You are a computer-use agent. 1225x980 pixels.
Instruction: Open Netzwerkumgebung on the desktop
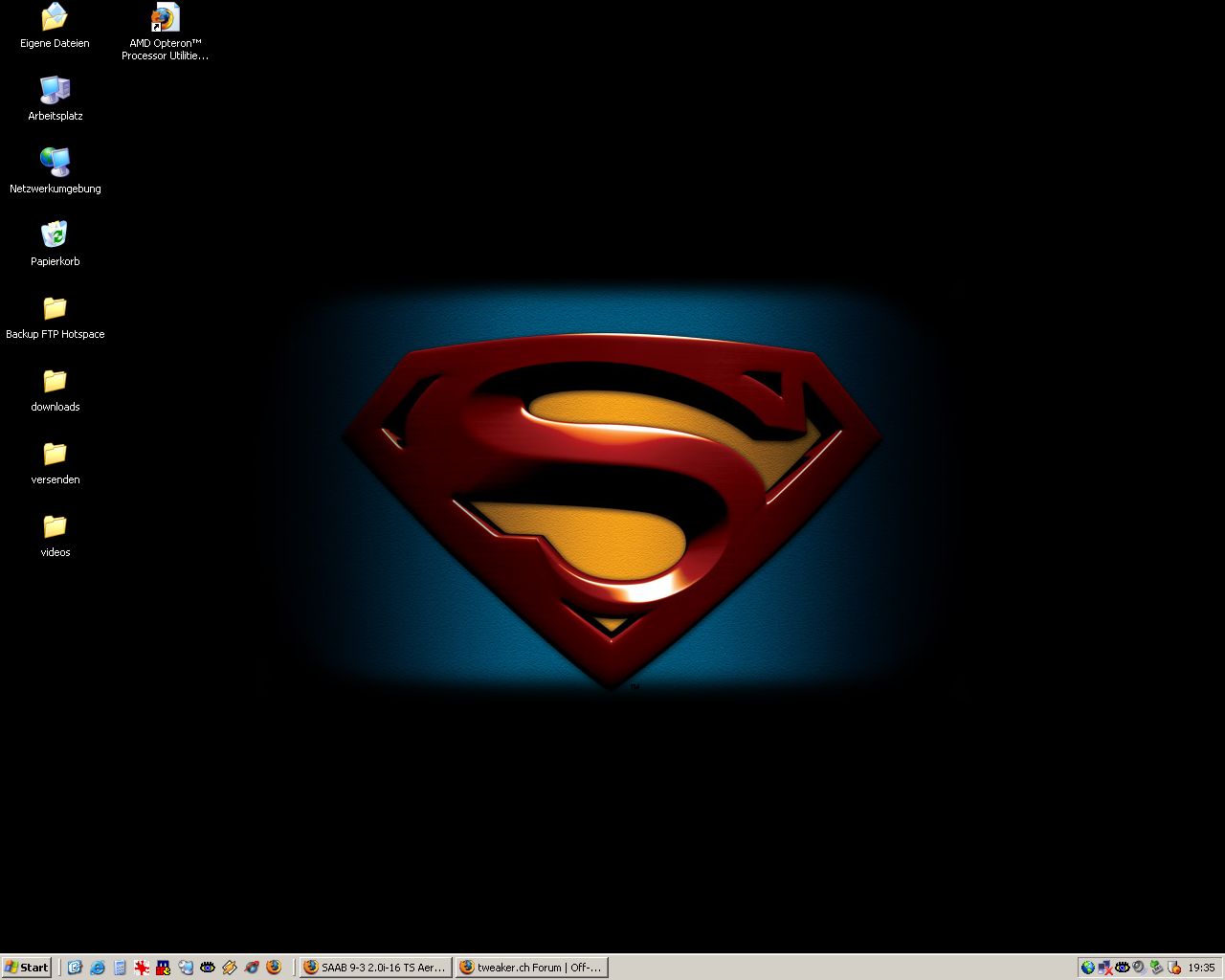55,164
